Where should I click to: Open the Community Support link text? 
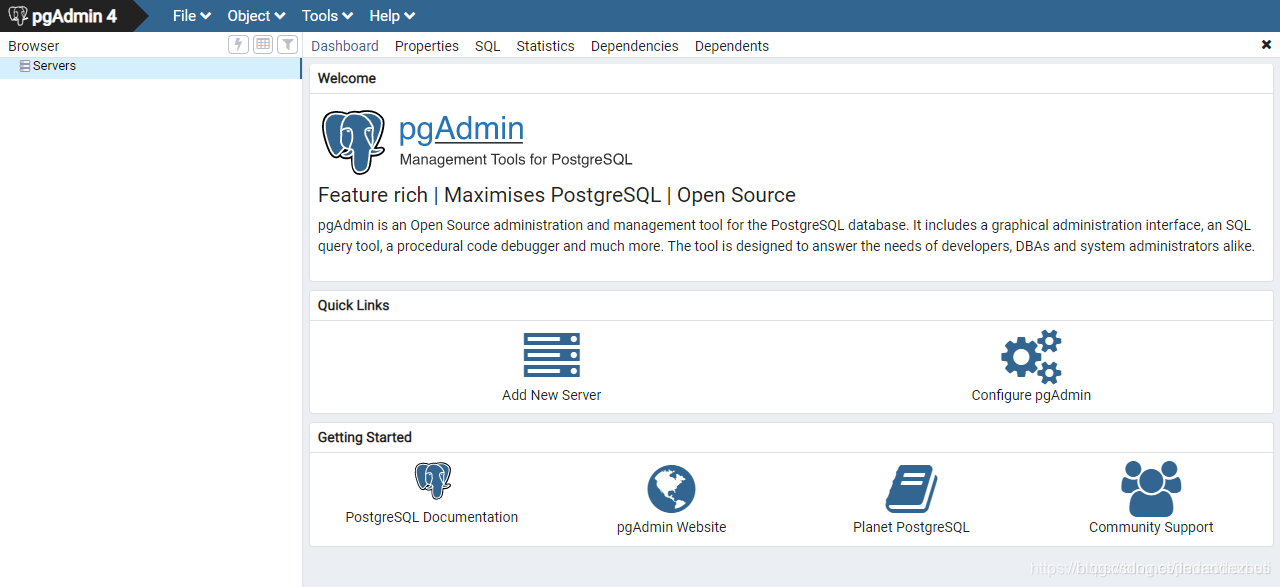point(1151,527)
